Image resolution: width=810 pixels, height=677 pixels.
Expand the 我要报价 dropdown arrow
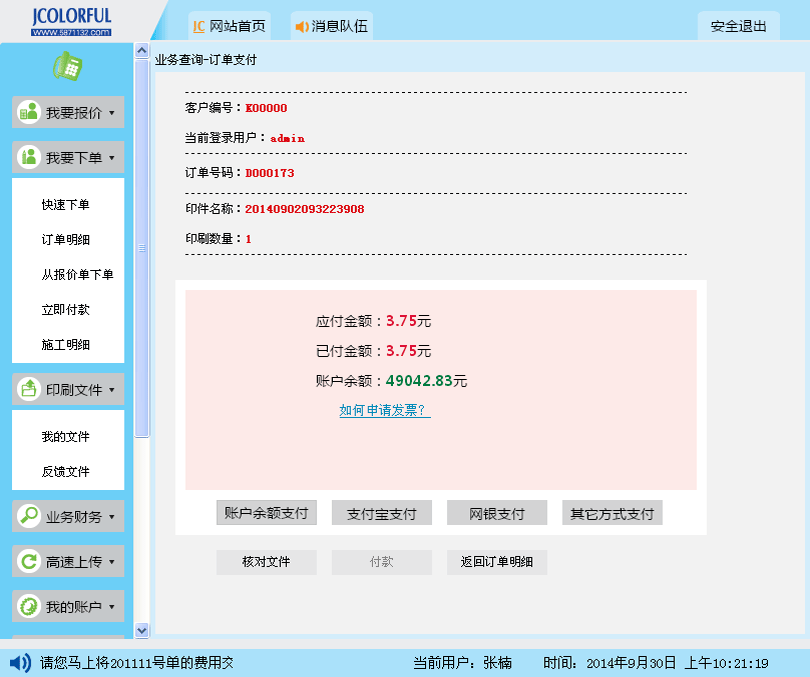[x=111, y=113]
